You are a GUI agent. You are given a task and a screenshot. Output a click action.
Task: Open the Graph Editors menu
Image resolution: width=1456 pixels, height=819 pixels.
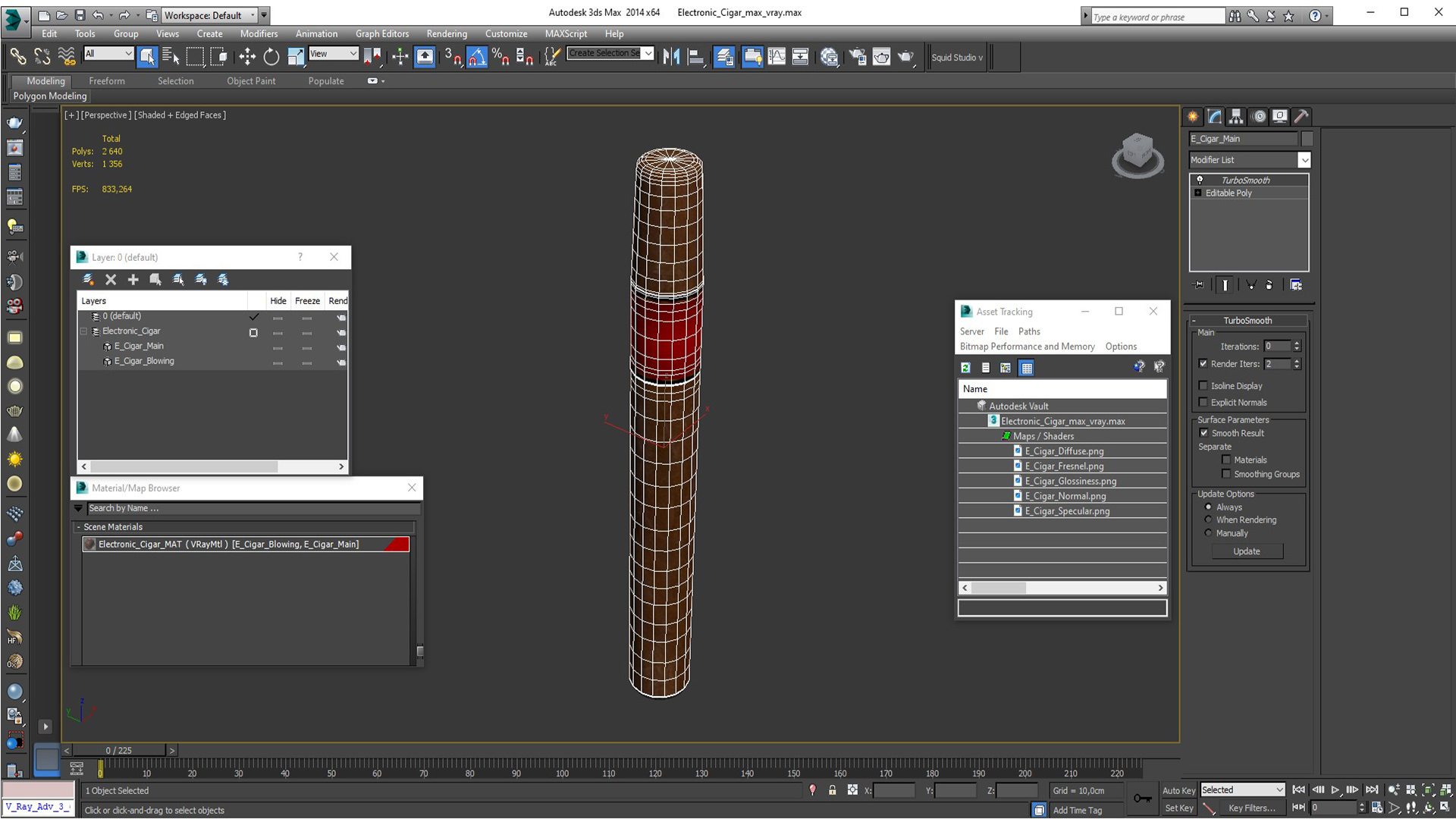click(x=382, y=34)
